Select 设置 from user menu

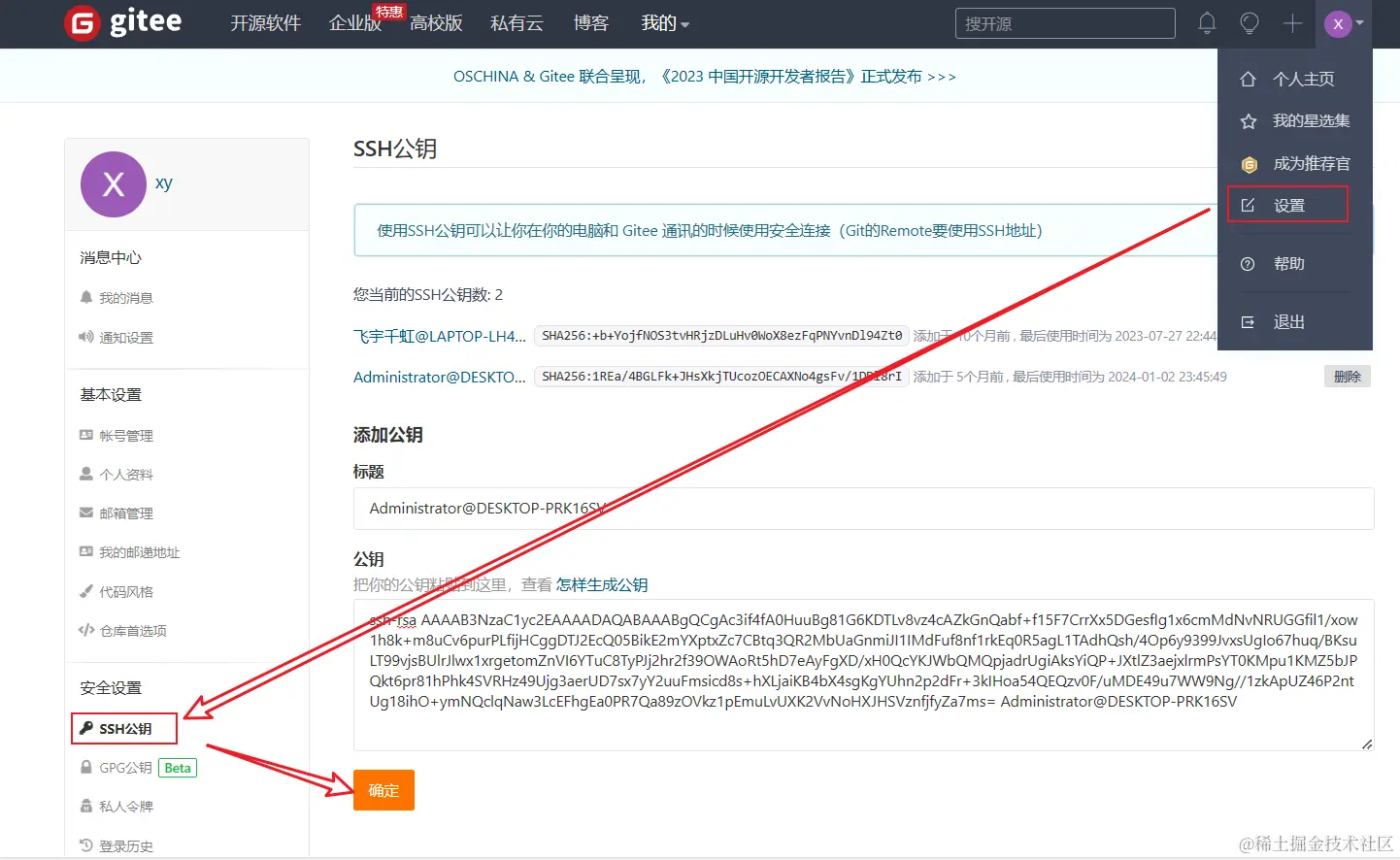[x=1287, y=205]
